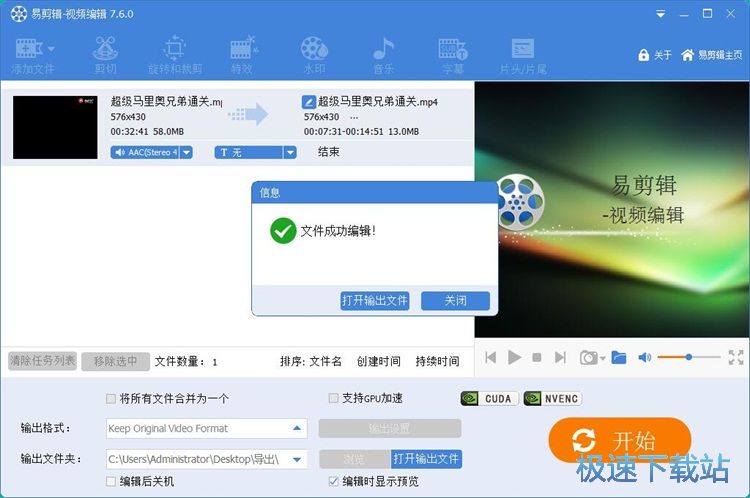
Task: Open the 字幕 subtitle tool
Action: pyautogui.click(x=452, y=55)
